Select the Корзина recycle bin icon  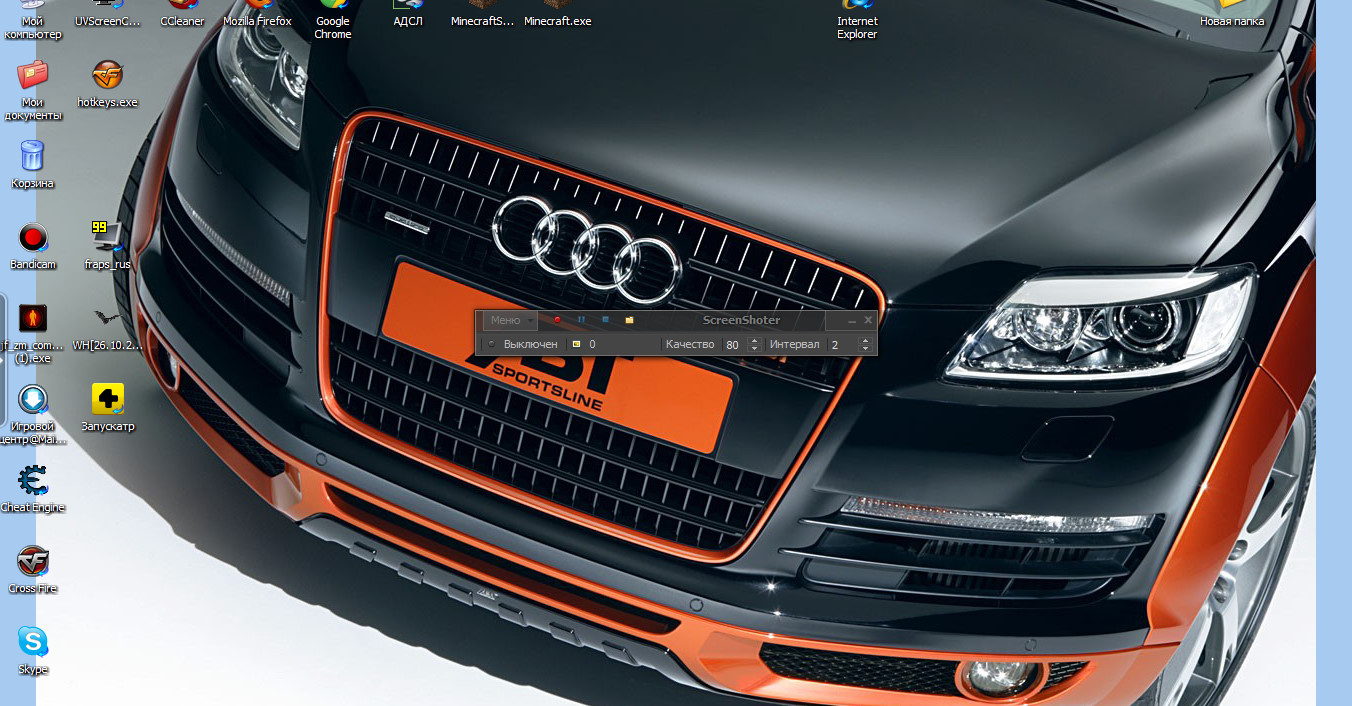(x=32, y=164)
